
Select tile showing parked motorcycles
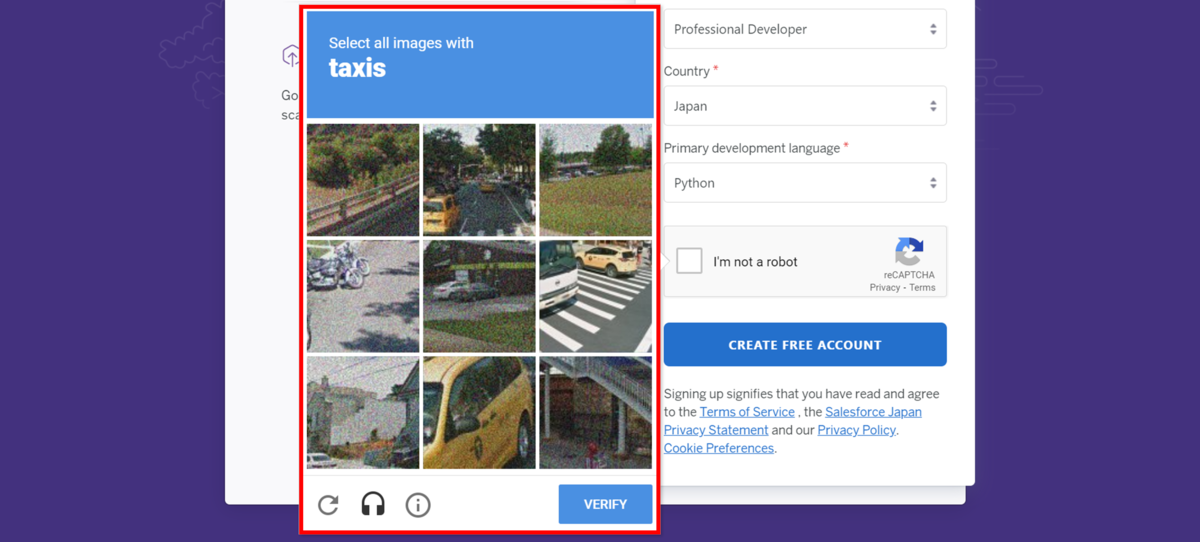tap(363, 296)
